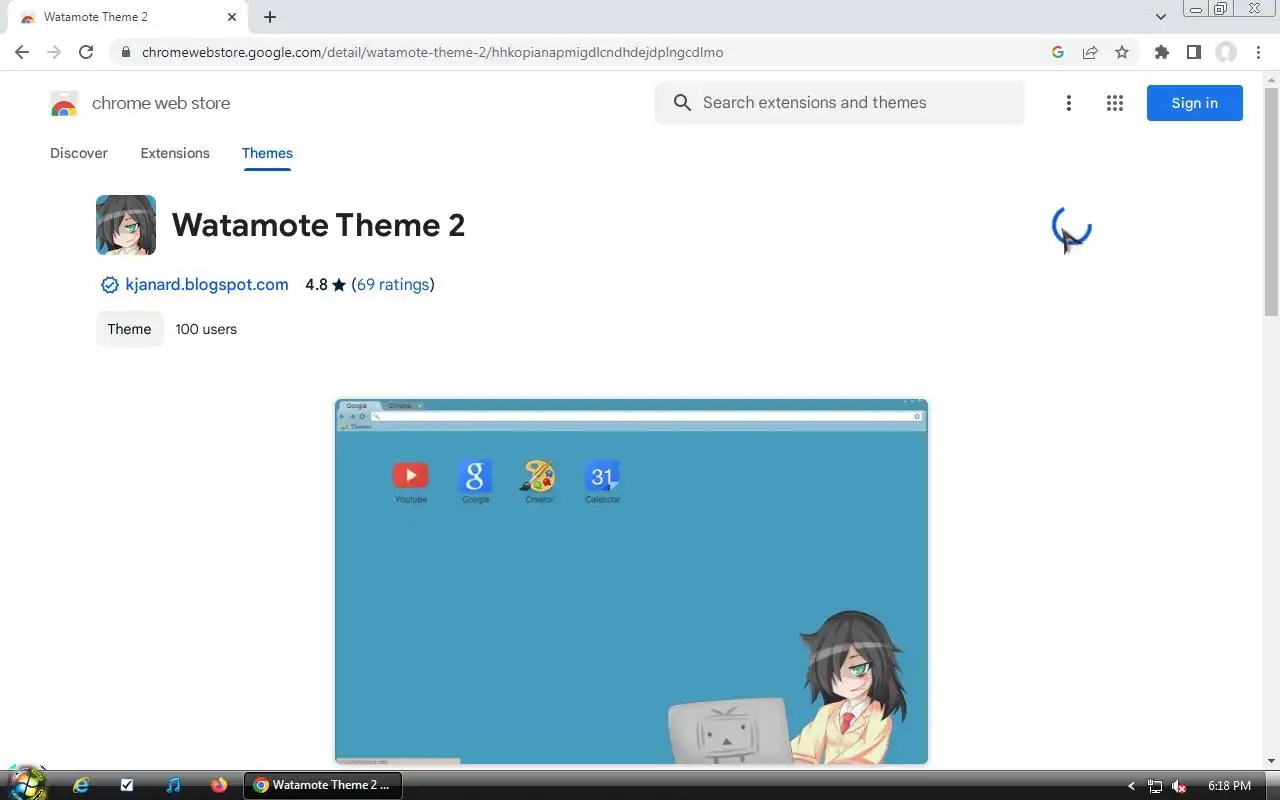Toggle the browser side panel icon
Viewport: 1280px width, 800px height.
[x=1193, y=52]
